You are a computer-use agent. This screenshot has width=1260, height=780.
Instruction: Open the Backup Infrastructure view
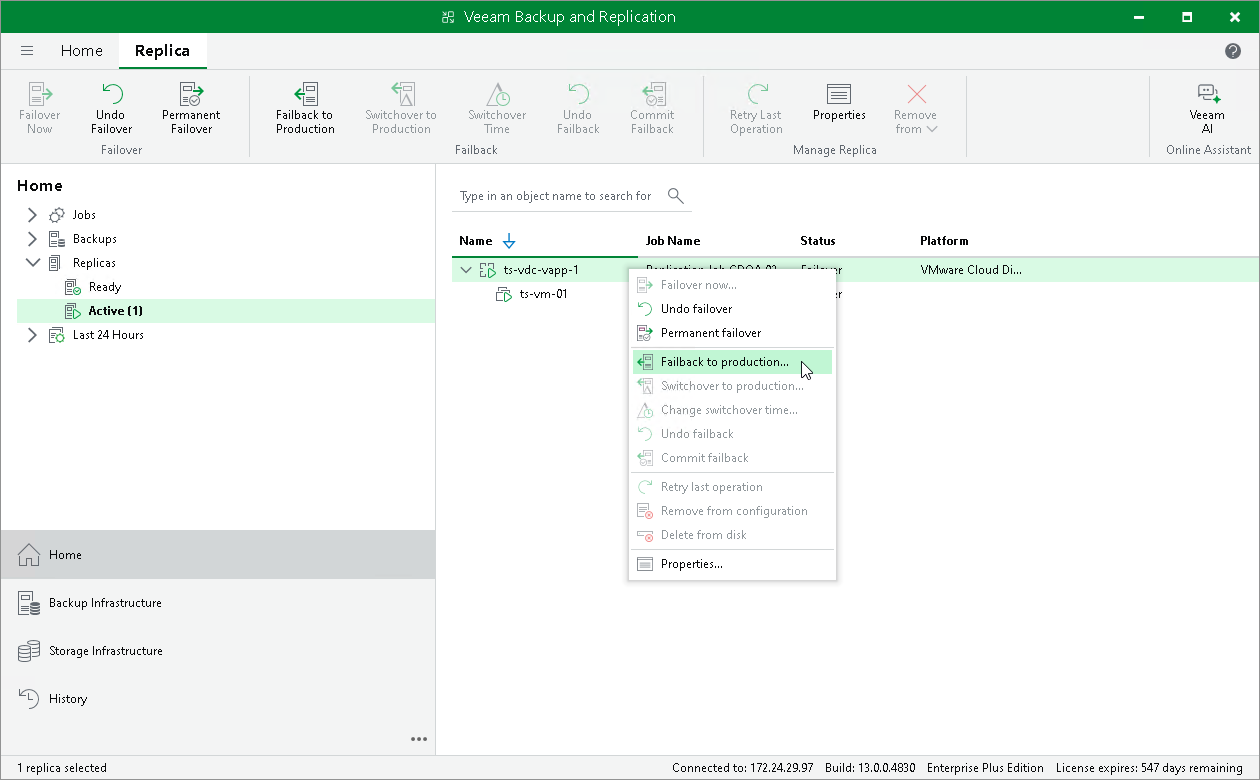(218, 602)
